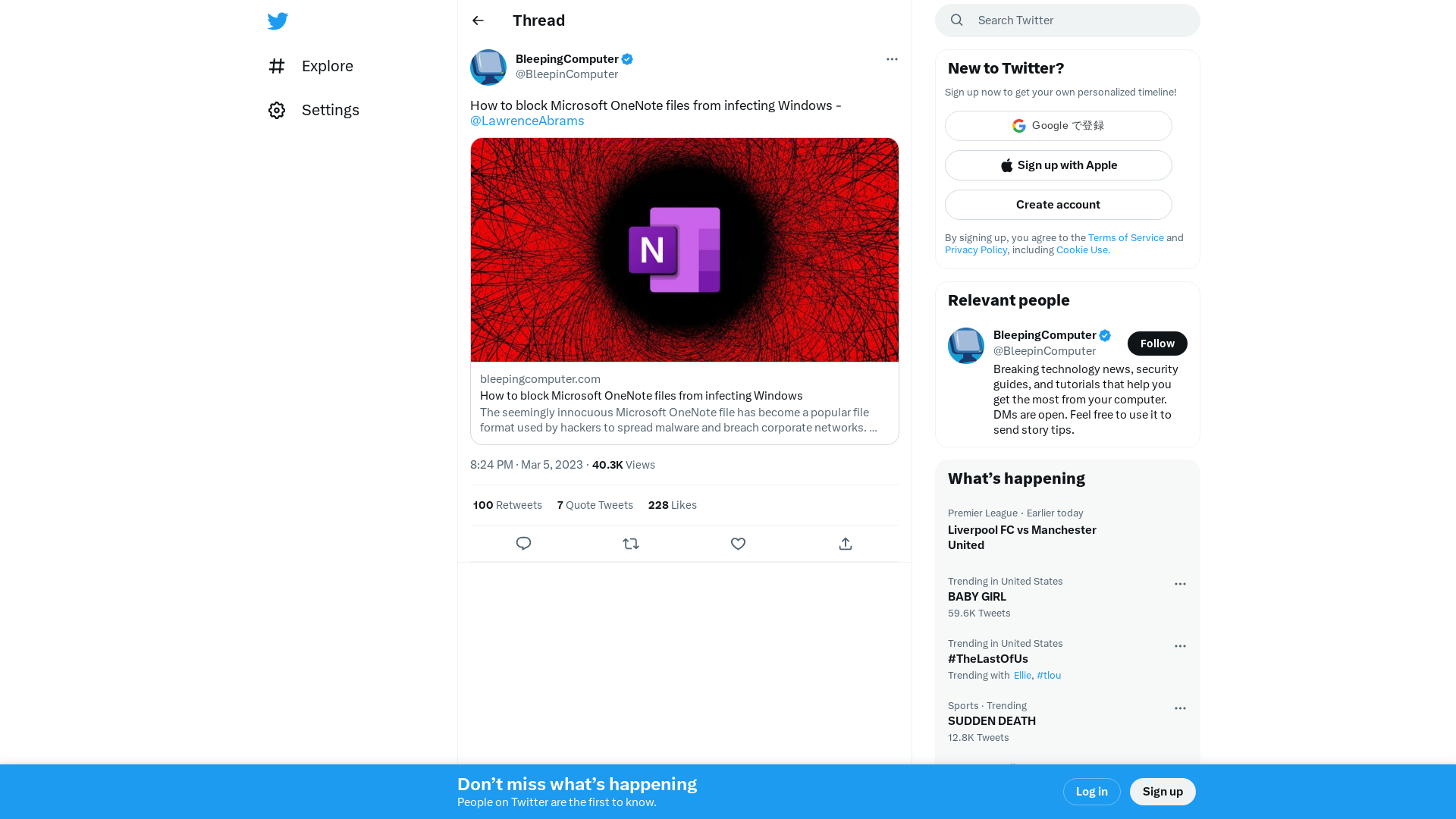The height and width of the screenshot is (819, 1456).
Task: Click @BleepinComputer handle in Relevant people
Action: tap(1044, 351)
